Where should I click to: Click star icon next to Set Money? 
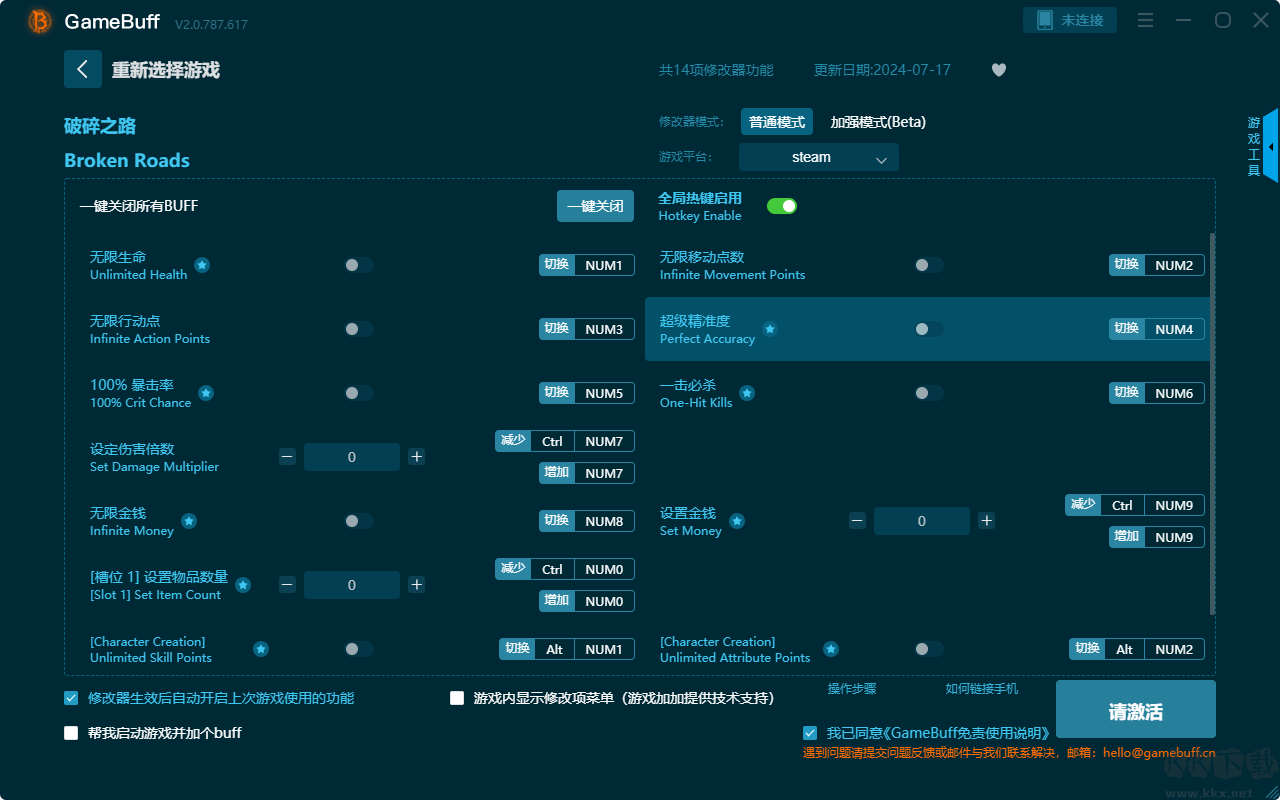737,521
